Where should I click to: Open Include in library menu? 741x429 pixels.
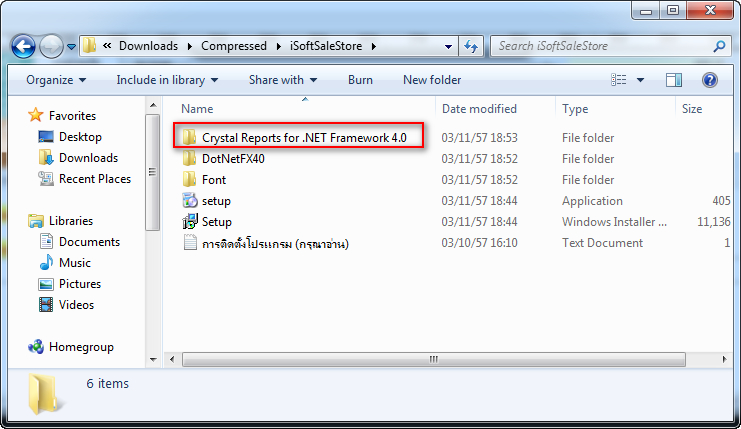pos(167,80)
